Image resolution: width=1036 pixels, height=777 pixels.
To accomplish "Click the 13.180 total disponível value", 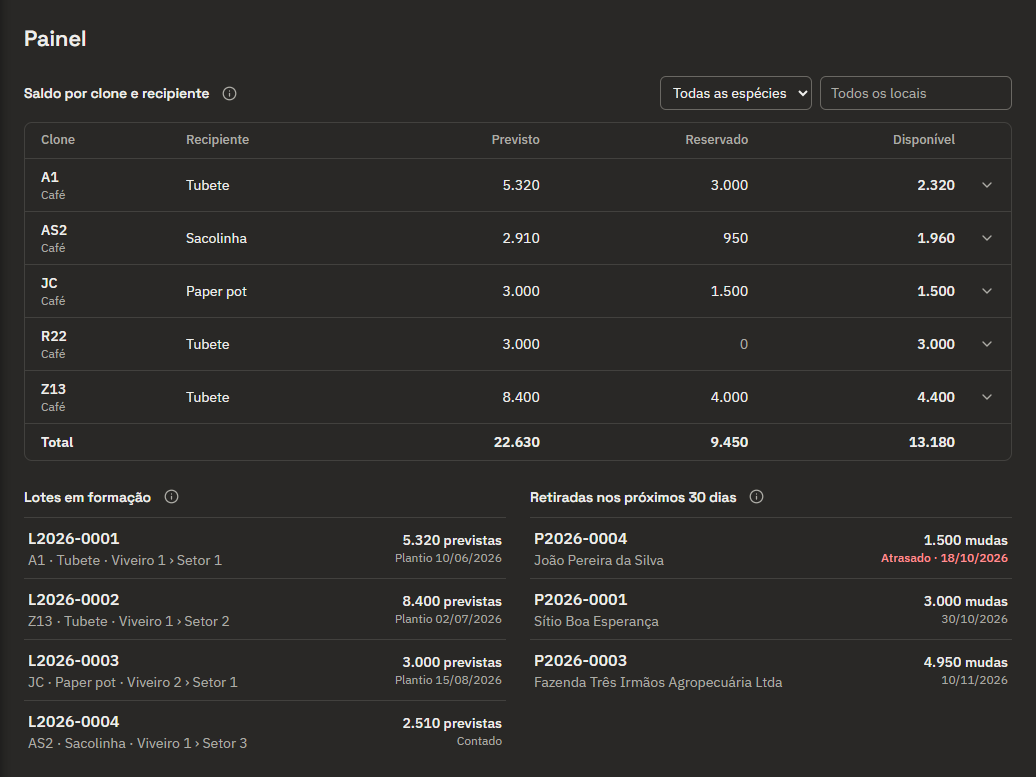I will pyautogui.click(x=932, y=442).
